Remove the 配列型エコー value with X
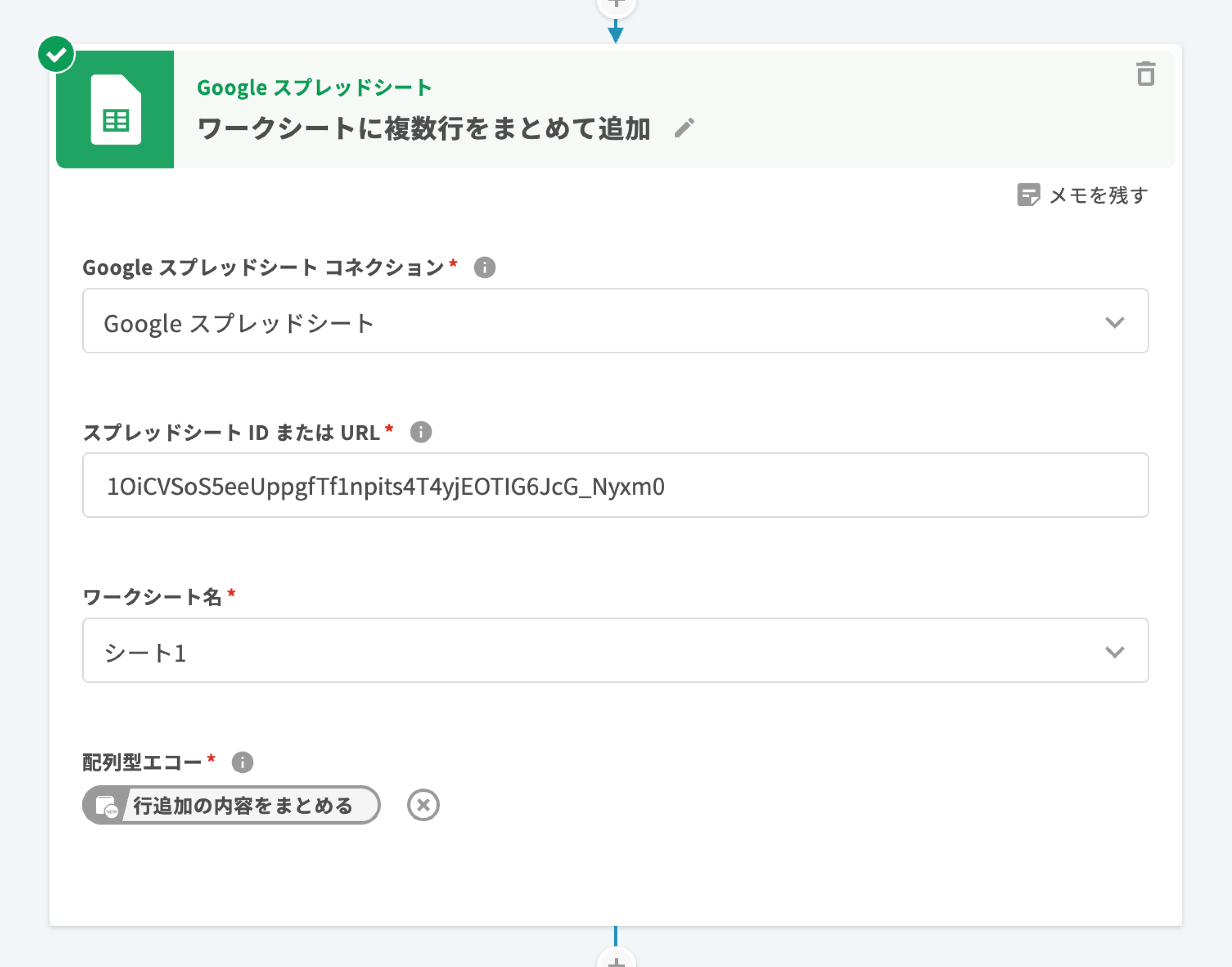The image size is (1232, 967). pyautogui.click(x=423, y=804)
